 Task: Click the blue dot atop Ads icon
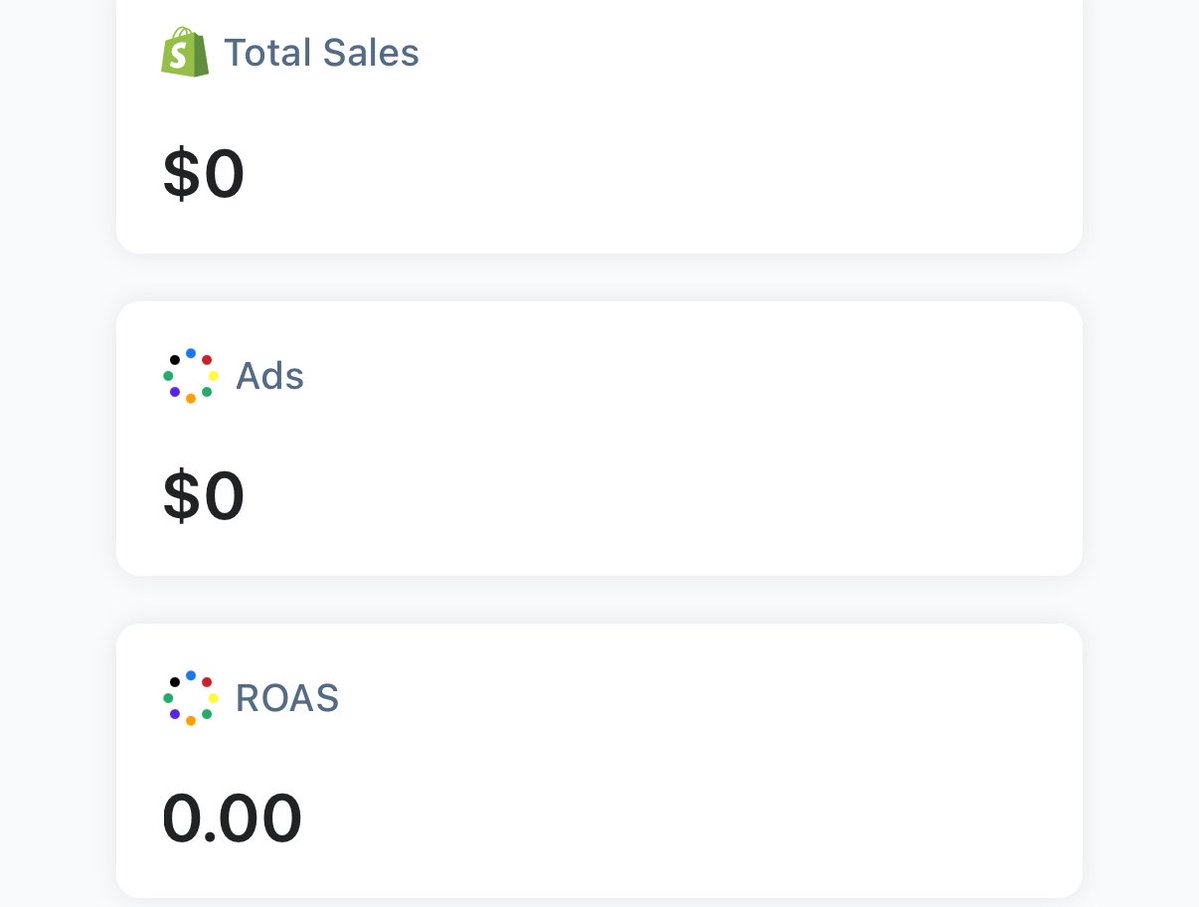(x=190, y=353)
